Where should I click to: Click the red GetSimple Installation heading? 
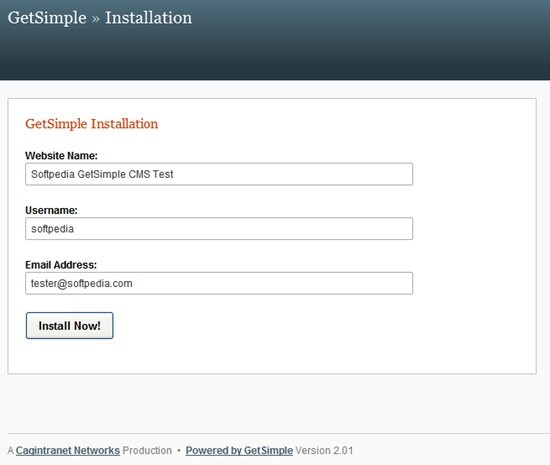coord(92,124)
